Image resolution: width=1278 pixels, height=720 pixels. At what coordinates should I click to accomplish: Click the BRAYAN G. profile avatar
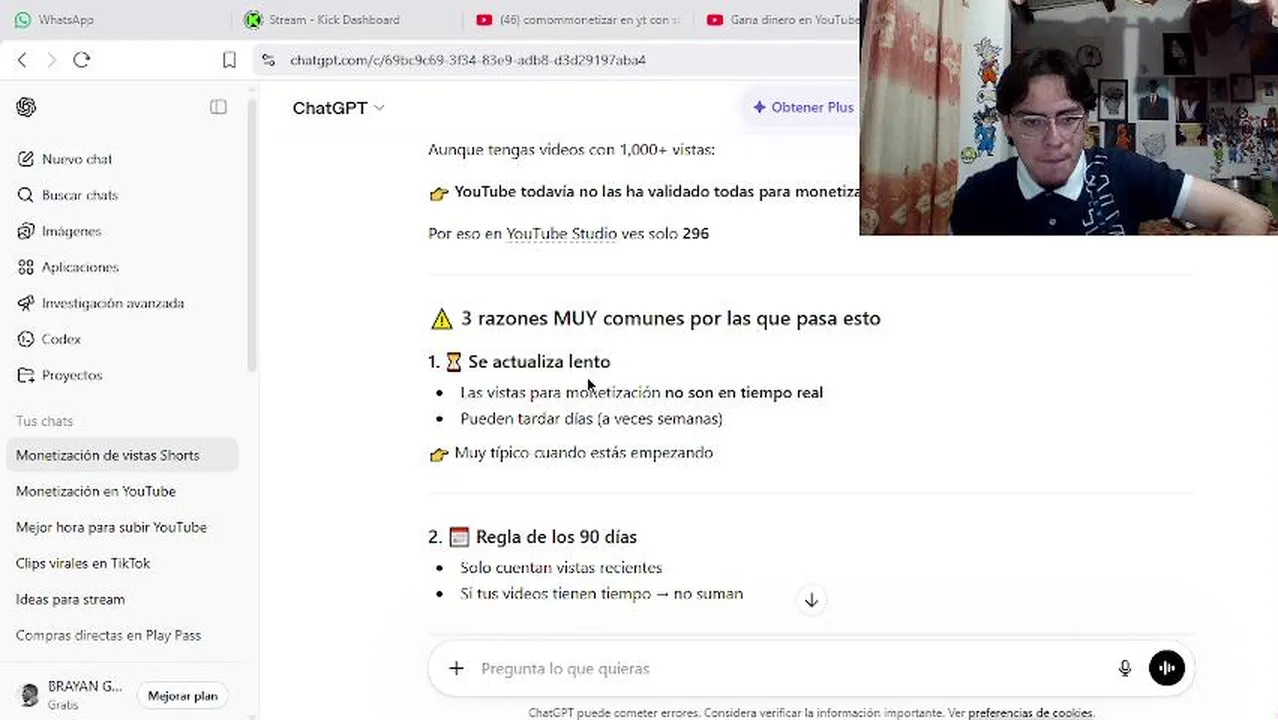(30, 694)
